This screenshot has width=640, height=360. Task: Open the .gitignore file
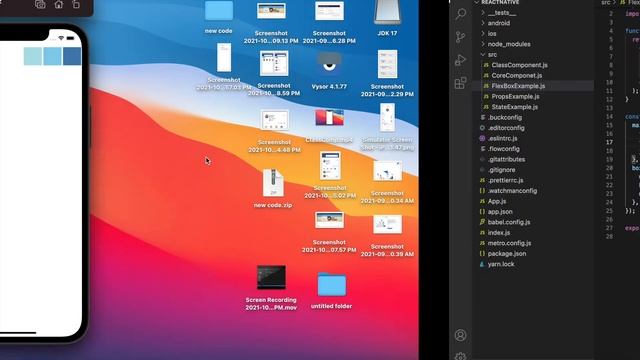click(533, 169)
